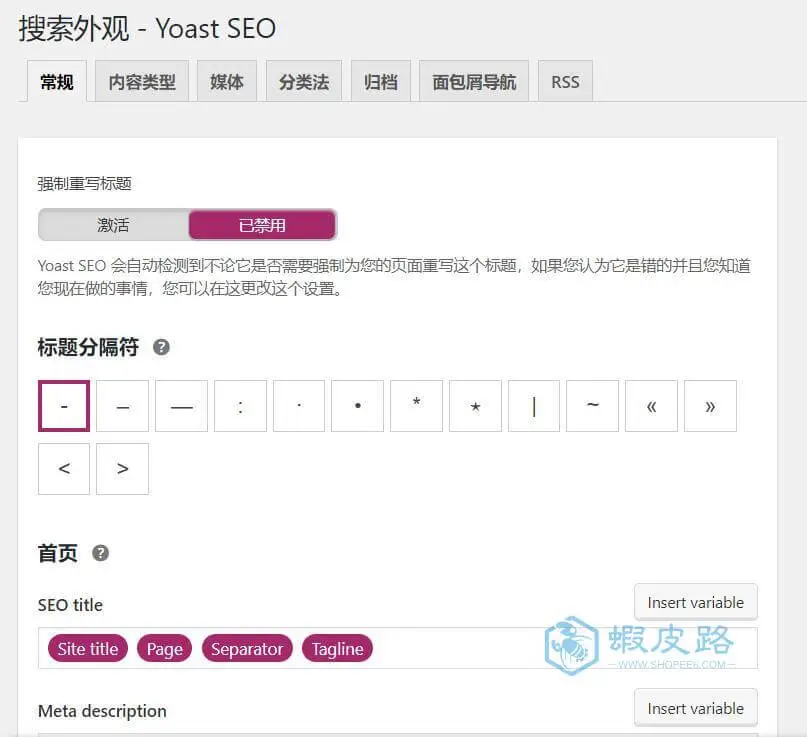Select the 分类法 tab
The width and height of the screenshot is (807, 737).
click(304, 81)
